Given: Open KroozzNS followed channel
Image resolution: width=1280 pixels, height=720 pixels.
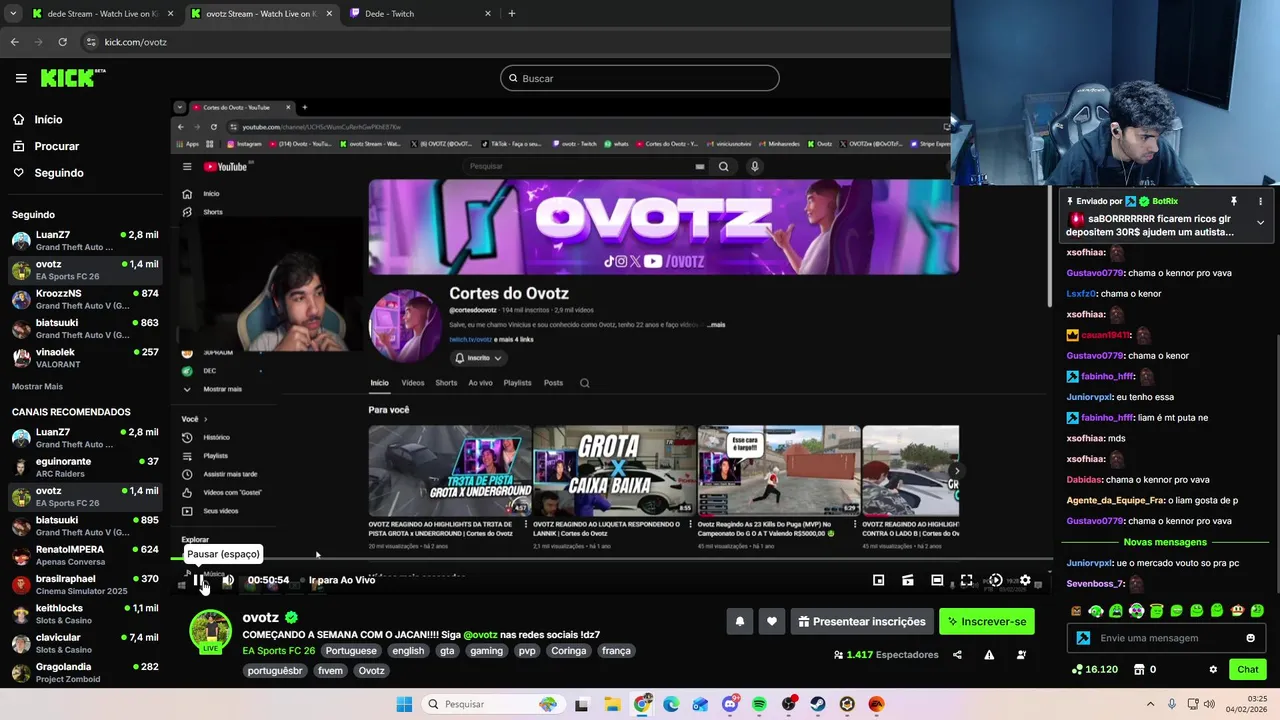Looking at the screenshot, I should point(85,300).
